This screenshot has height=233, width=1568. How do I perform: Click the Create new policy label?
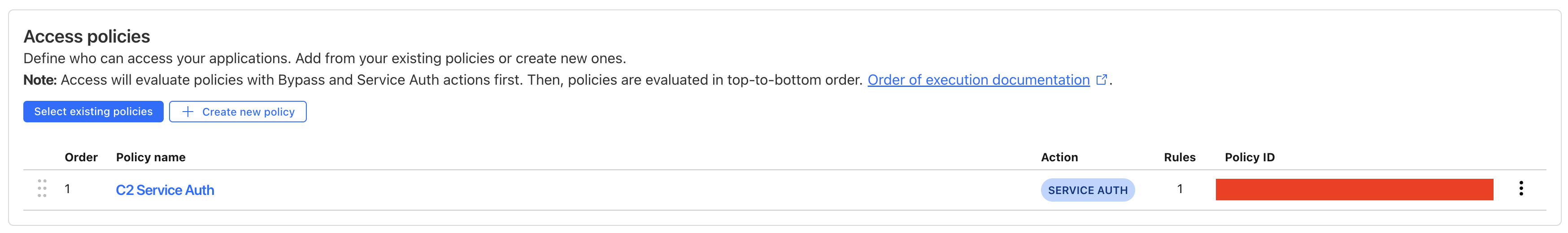tap(248, 112)
